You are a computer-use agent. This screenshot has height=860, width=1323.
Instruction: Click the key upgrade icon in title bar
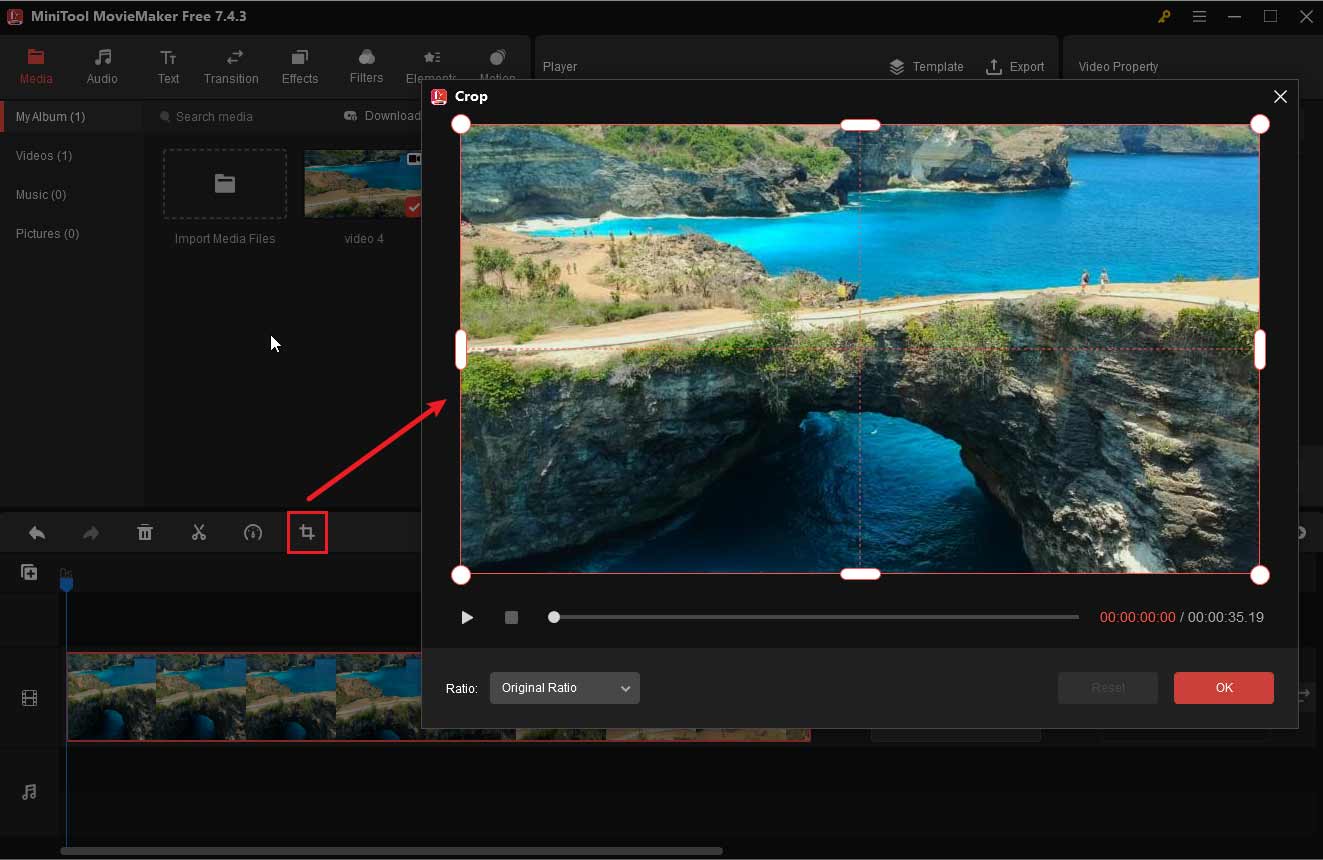(x=1164, y=16)
